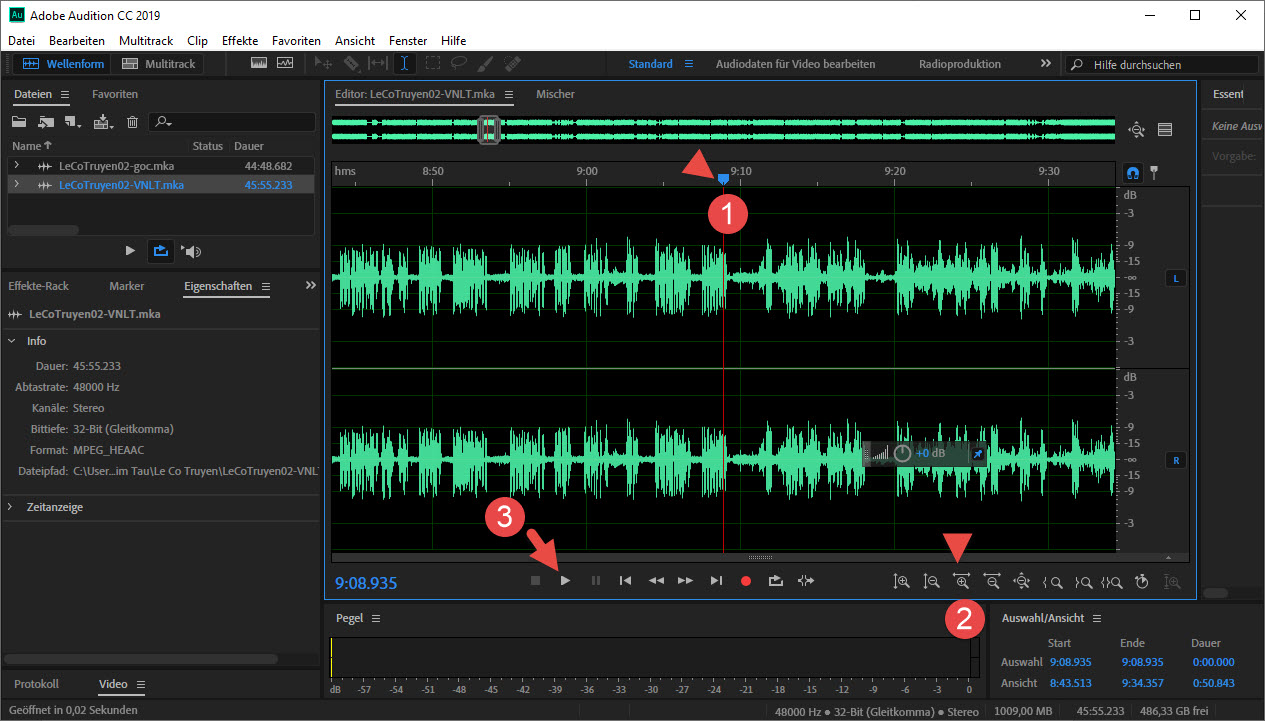Show more workspaces with the double chevron
Screen dimensions: 1265x721
point(1046,63)
